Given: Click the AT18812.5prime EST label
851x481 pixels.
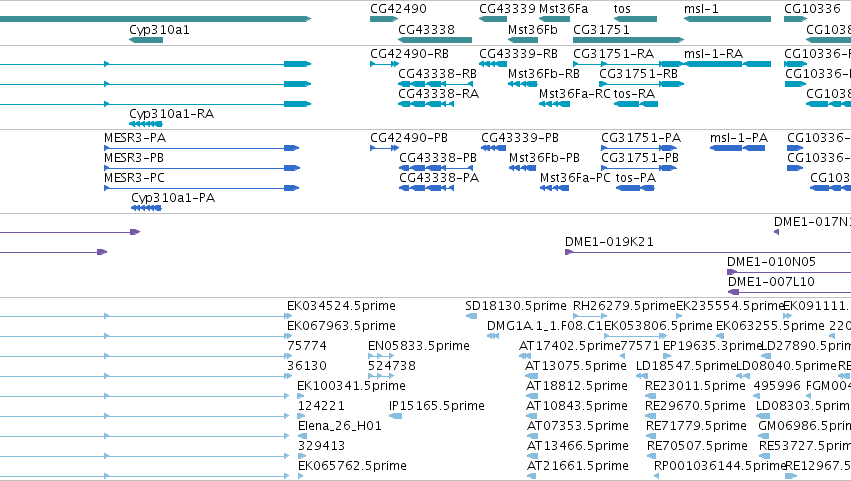Looking at the screenshot, I should click(x=577, y=387).
